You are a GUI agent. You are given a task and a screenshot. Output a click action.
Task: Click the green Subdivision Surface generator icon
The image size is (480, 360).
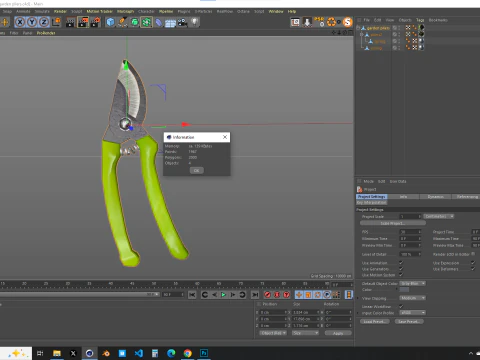(134, 22)
